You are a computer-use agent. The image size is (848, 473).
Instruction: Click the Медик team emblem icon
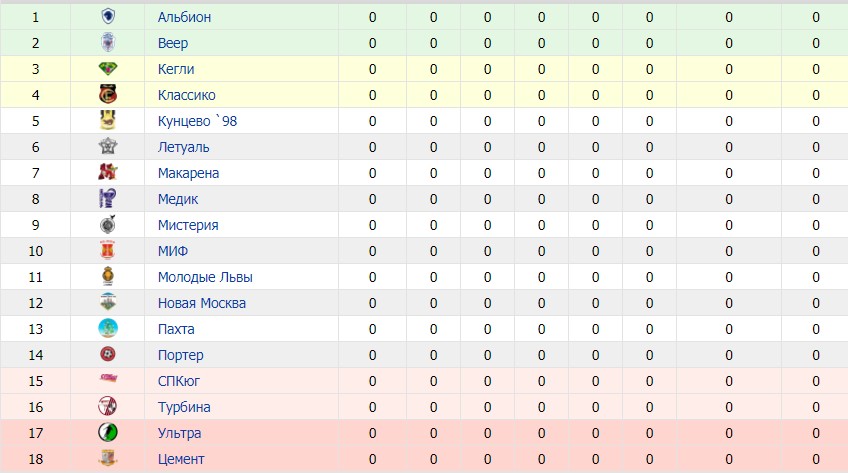click(108, 198)
